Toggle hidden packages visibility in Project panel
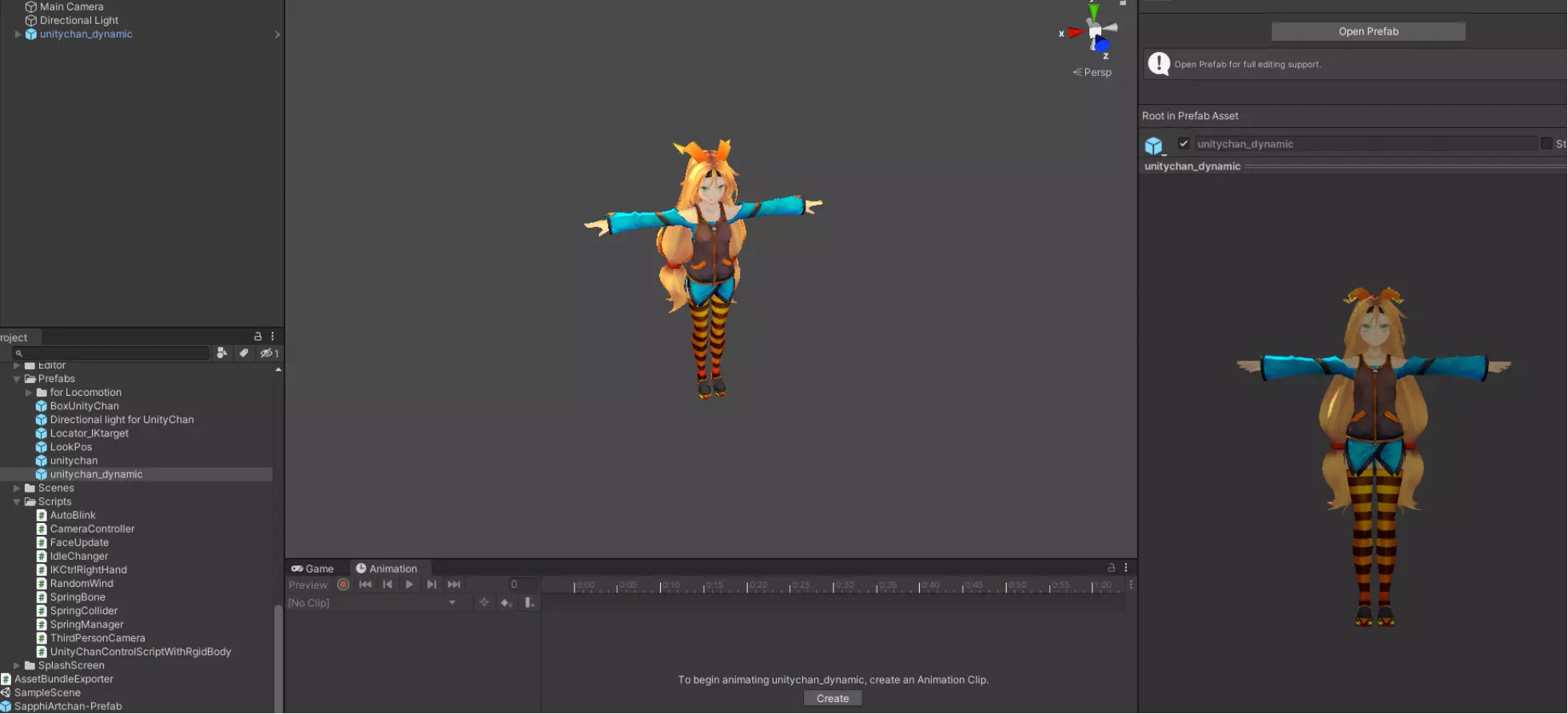The height and width of the screenshot is (714, 1568). pos(269,353)
